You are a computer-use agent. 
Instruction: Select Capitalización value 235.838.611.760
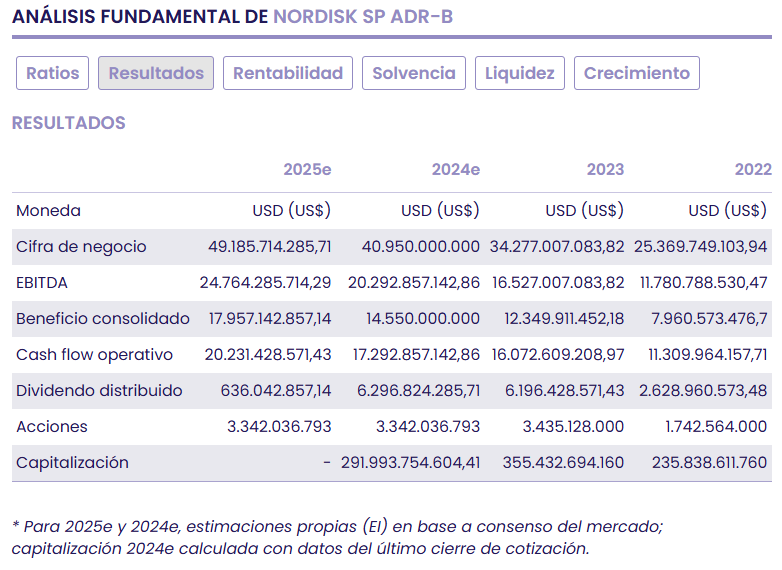pos(710,463)
